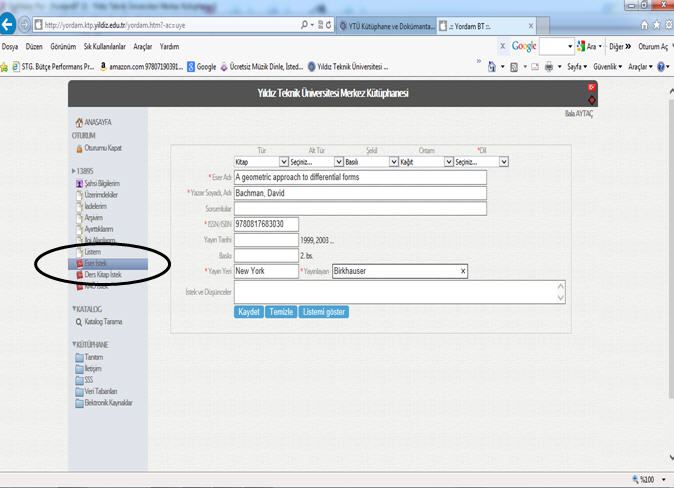Switch to YTÜ Kütüphane ve Dokümantasyon tab
674x488 pixels.
388,24
